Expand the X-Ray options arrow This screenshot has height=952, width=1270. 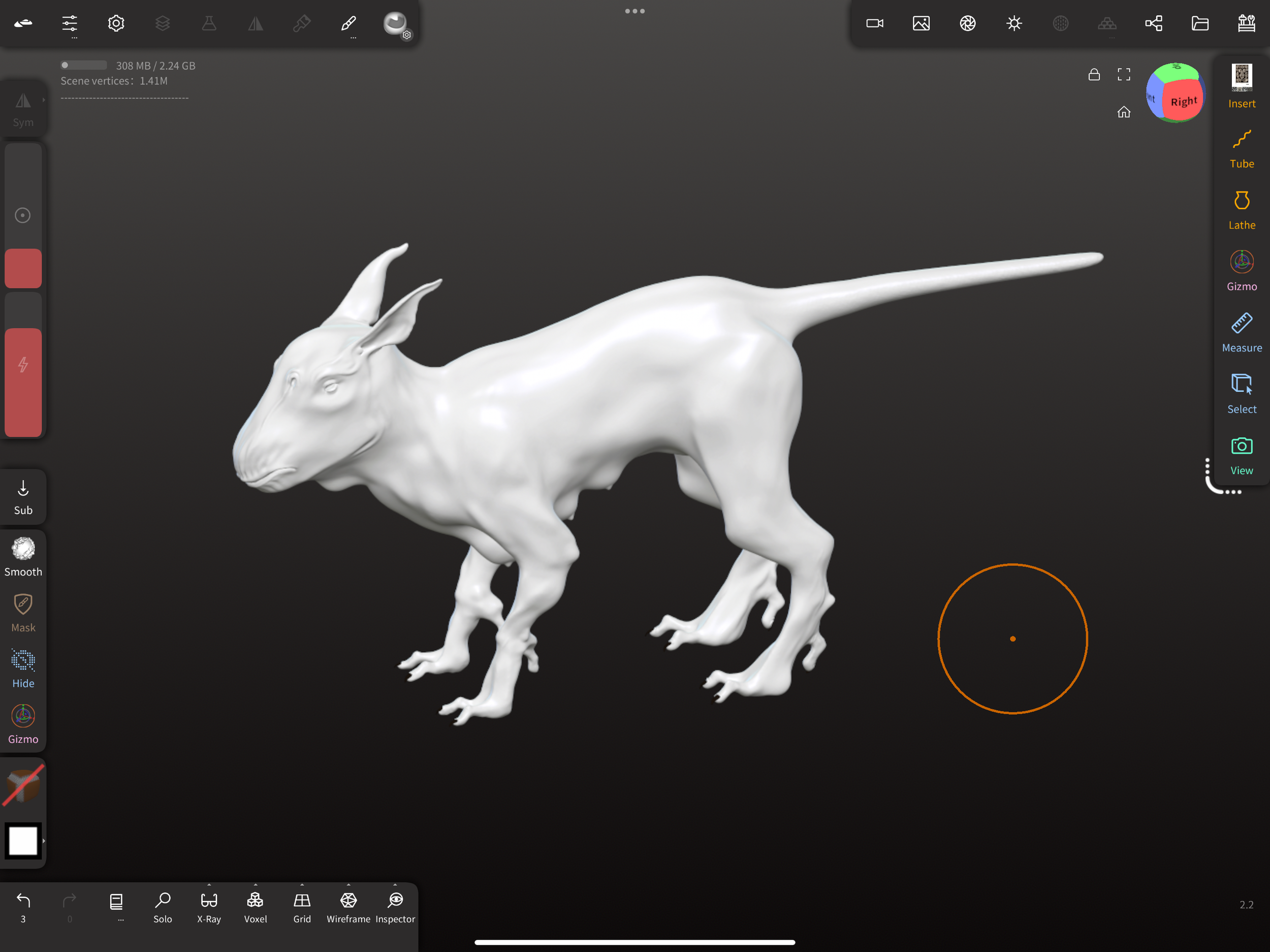209,885
